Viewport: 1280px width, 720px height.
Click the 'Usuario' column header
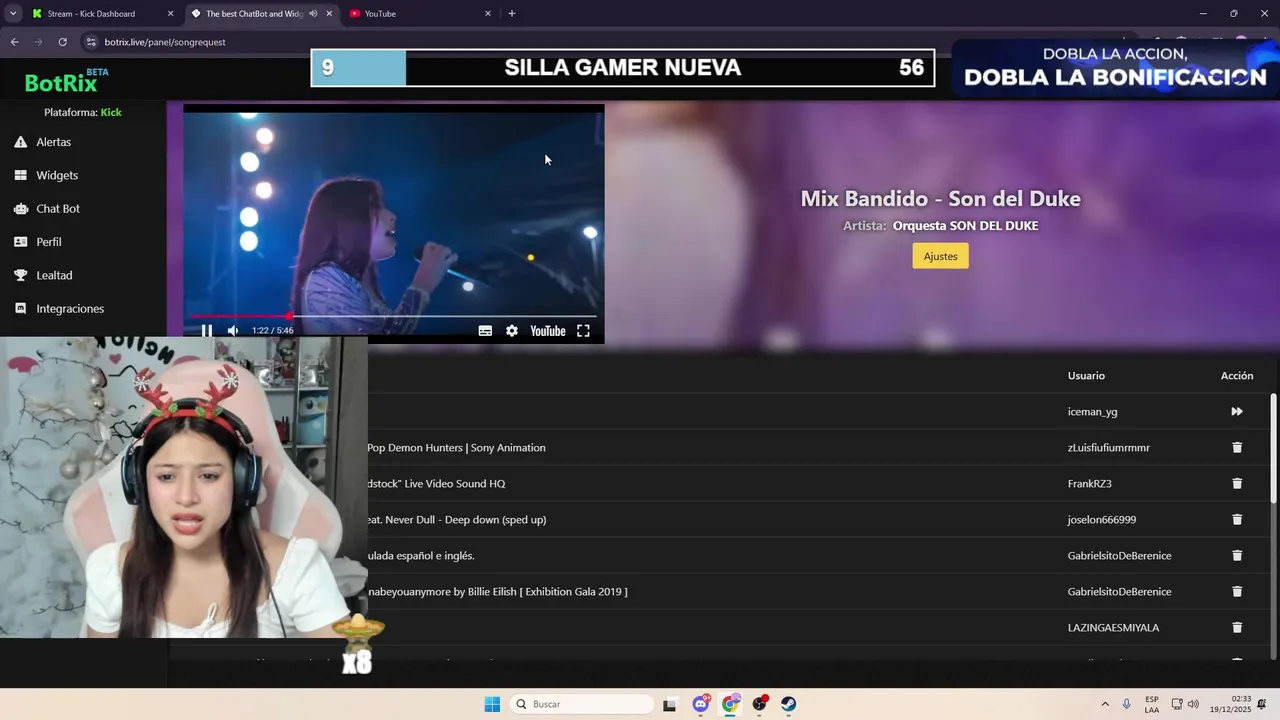tap(1086, 375)
